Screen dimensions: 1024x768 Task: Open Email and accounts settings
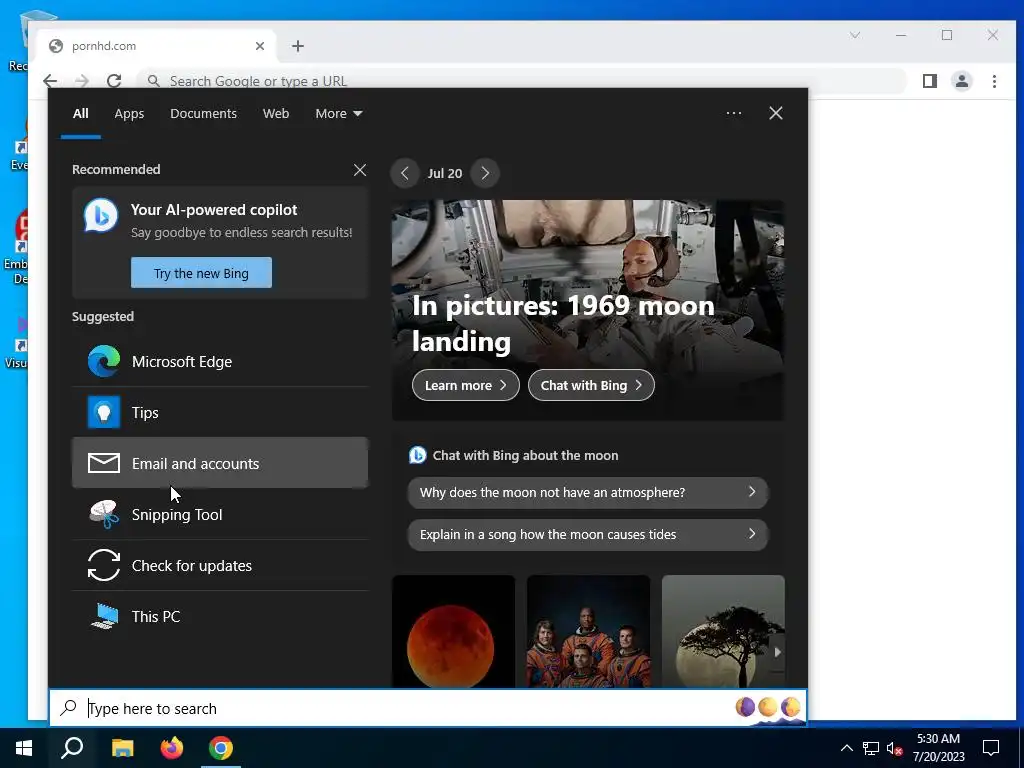coord(220,463)
